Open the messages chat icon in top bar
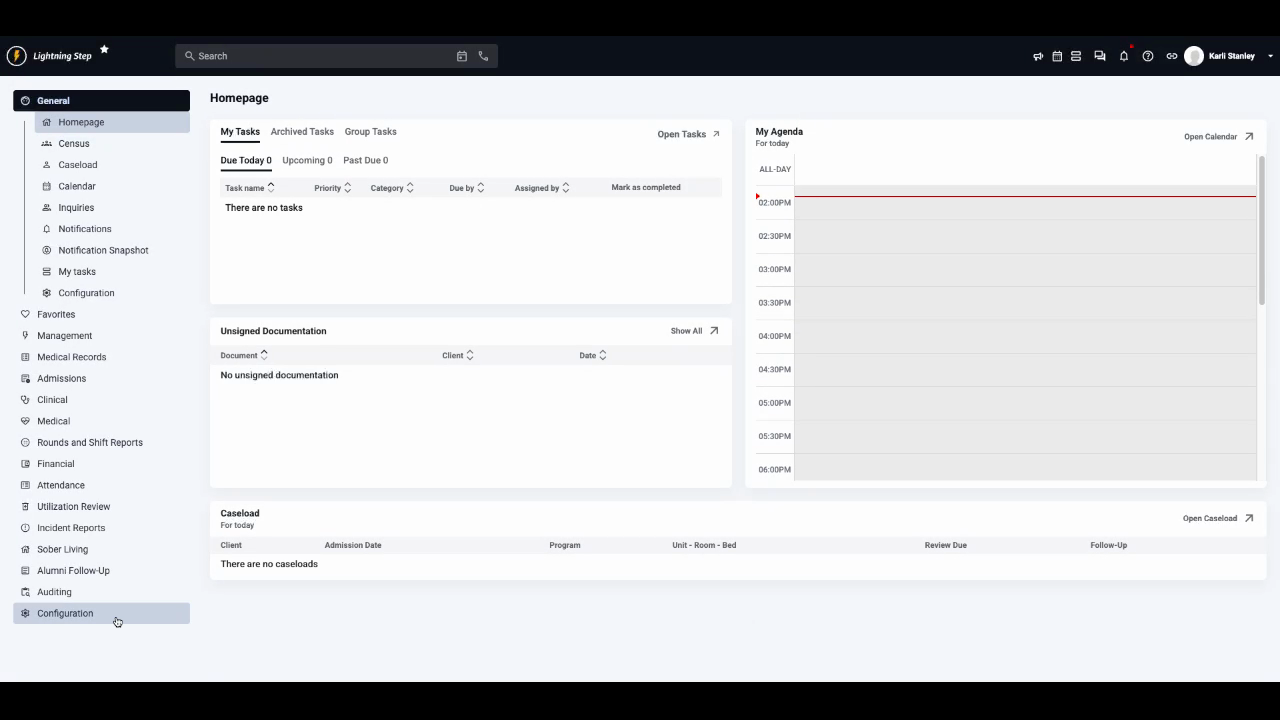Viewport: 1280px width, 720px height. 1099,56
